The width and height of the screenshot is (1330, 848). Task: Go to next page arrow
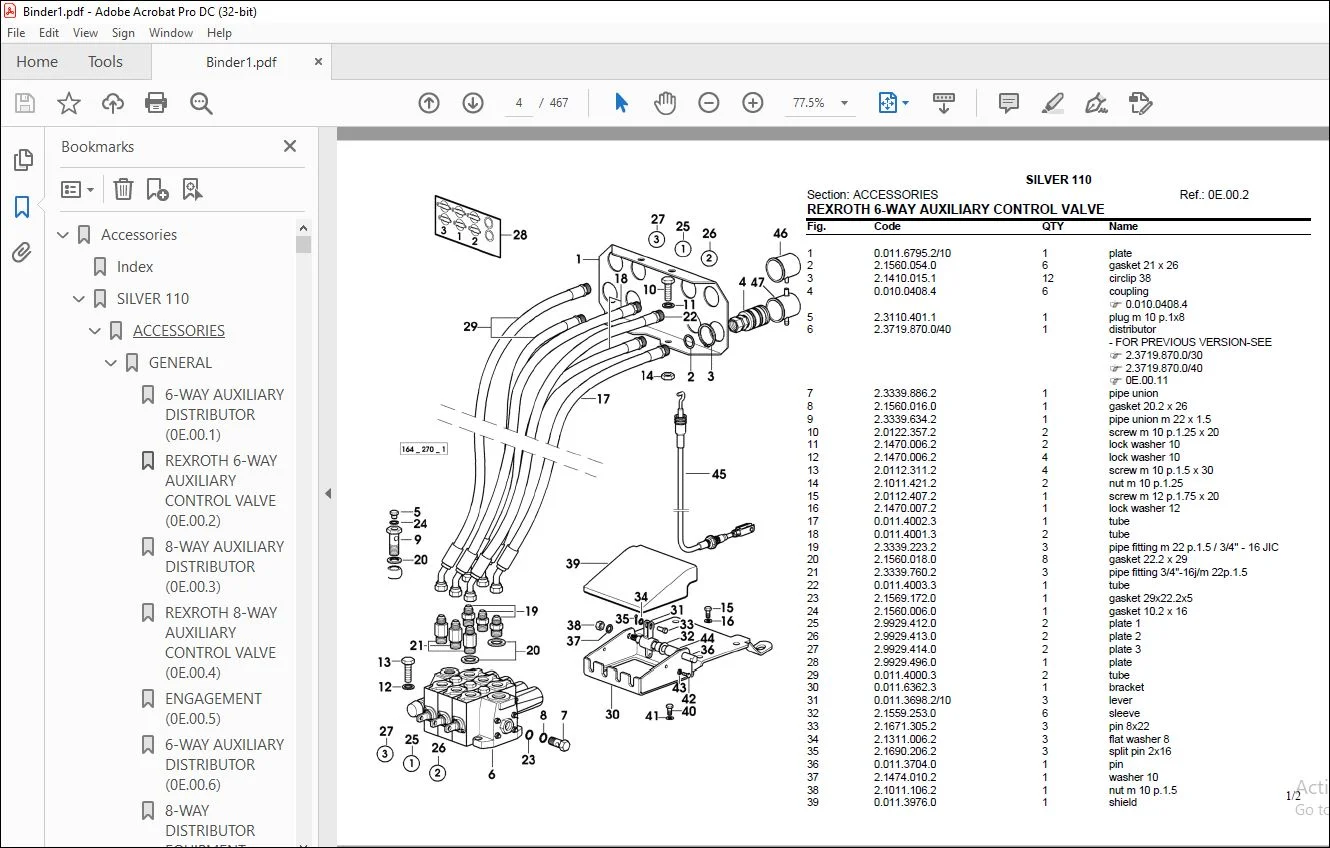[x=473, y=103]
